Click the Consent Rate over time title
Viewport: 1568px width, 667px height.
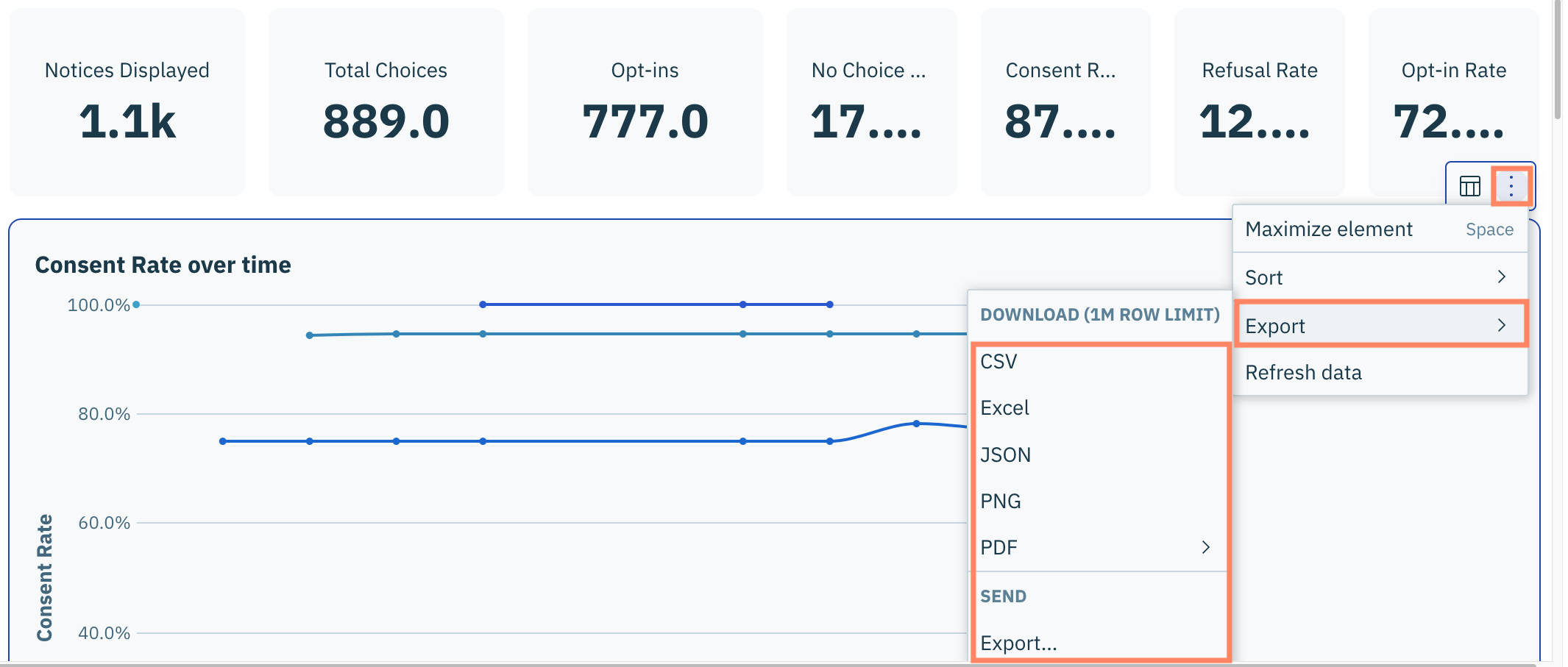click(163, 265)
